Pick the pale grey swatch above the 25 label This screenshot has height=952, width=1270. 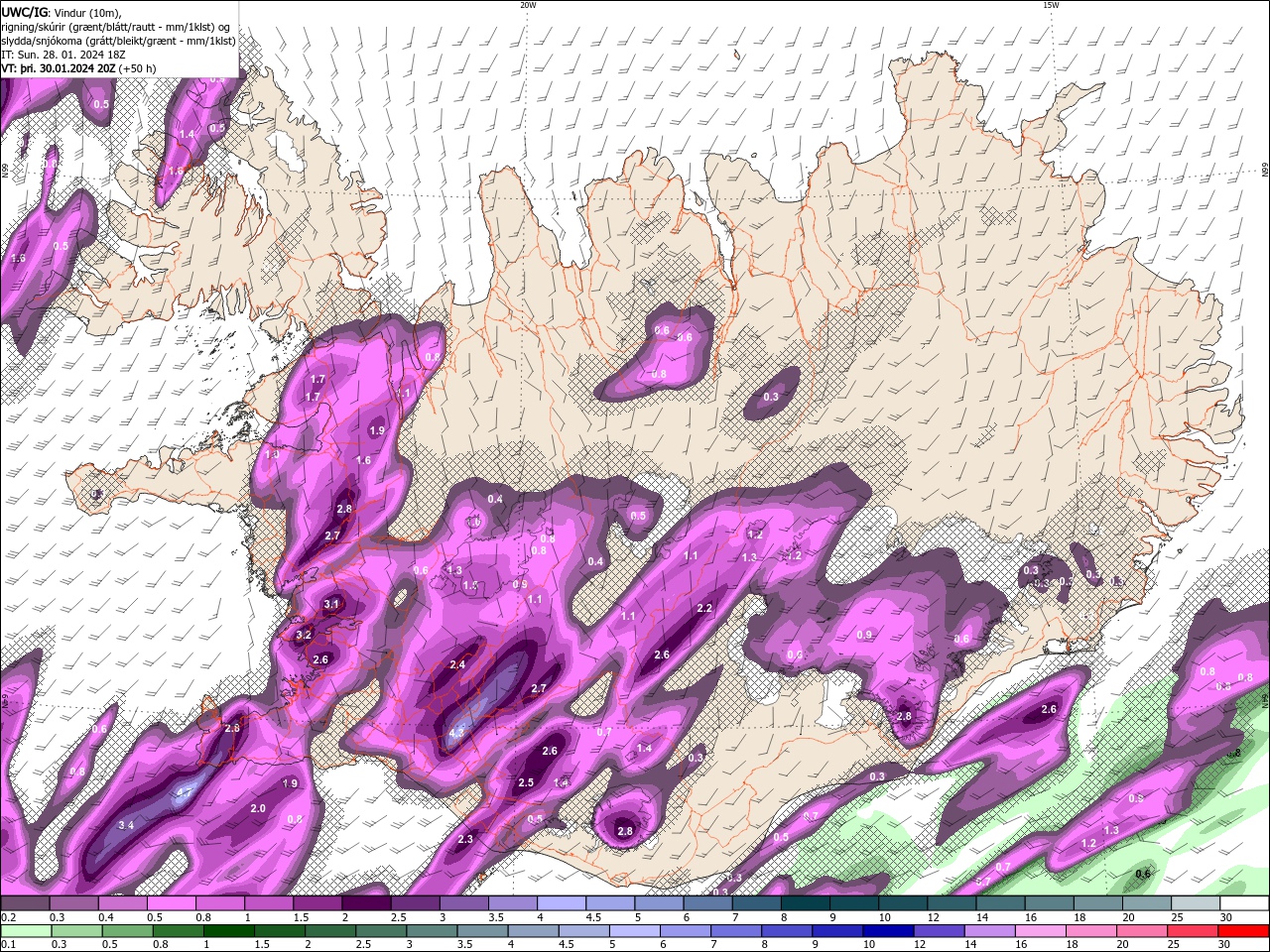tap(1196, 903)
